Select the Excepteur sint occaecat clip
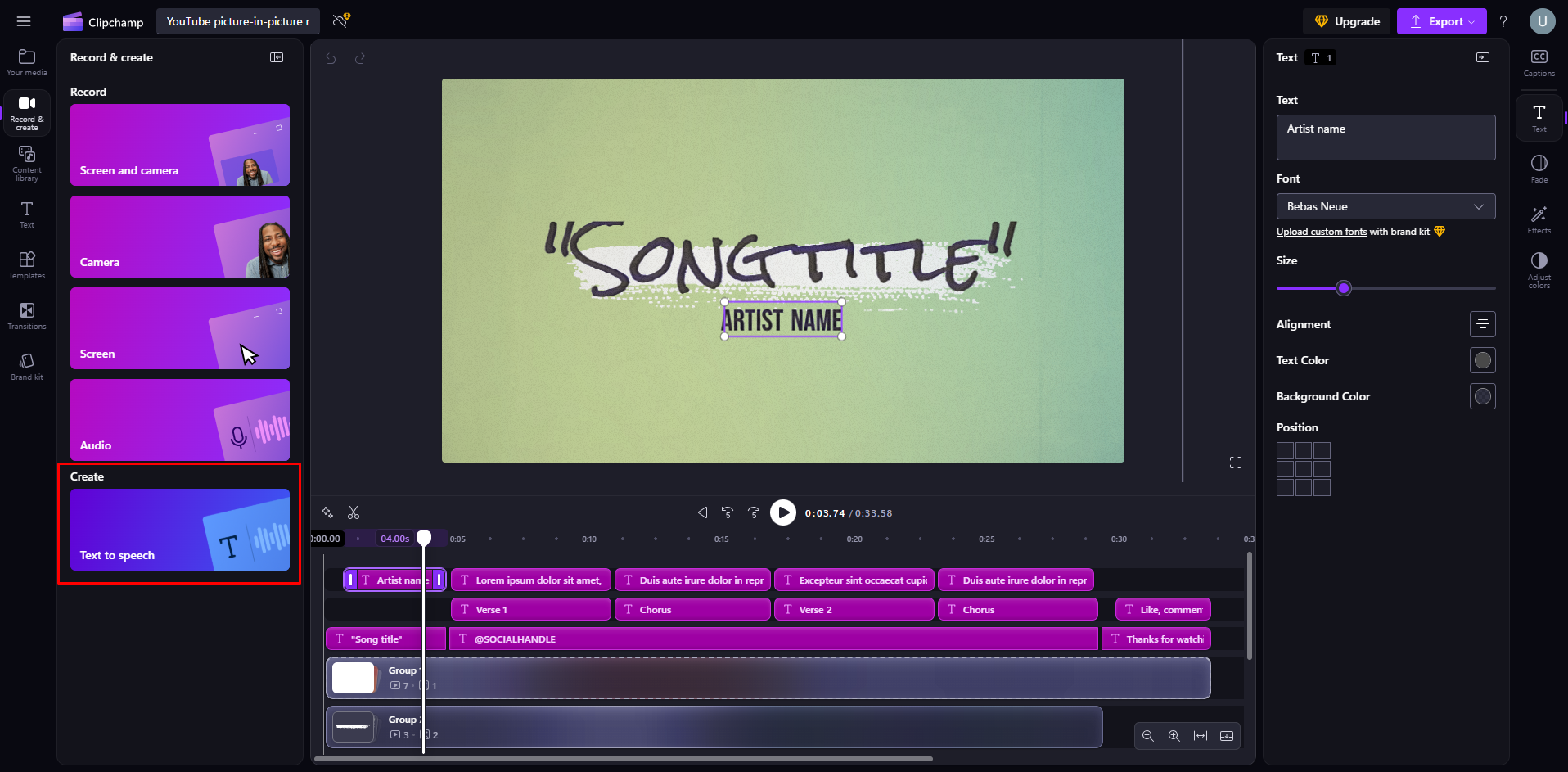The image size is (1568, 772). 854,580
